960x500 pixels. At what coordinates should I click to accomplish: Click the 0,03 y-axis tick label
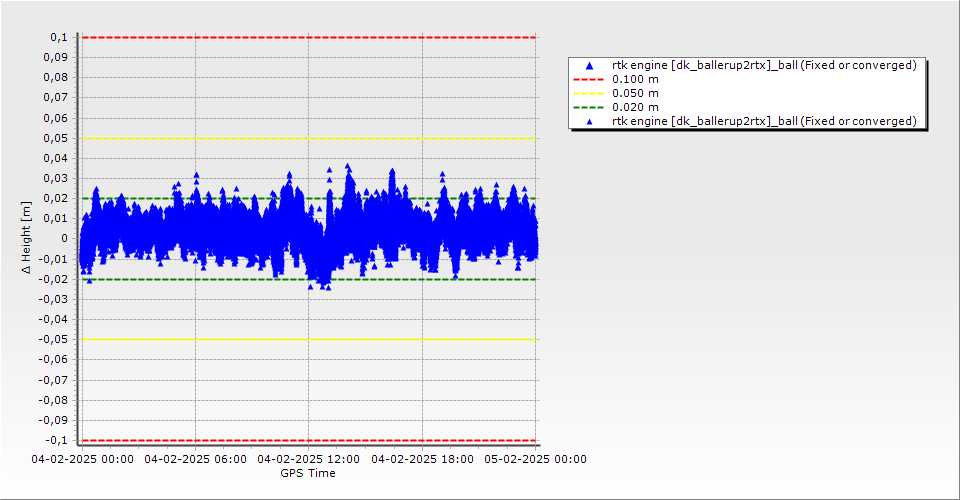(56, 178)
